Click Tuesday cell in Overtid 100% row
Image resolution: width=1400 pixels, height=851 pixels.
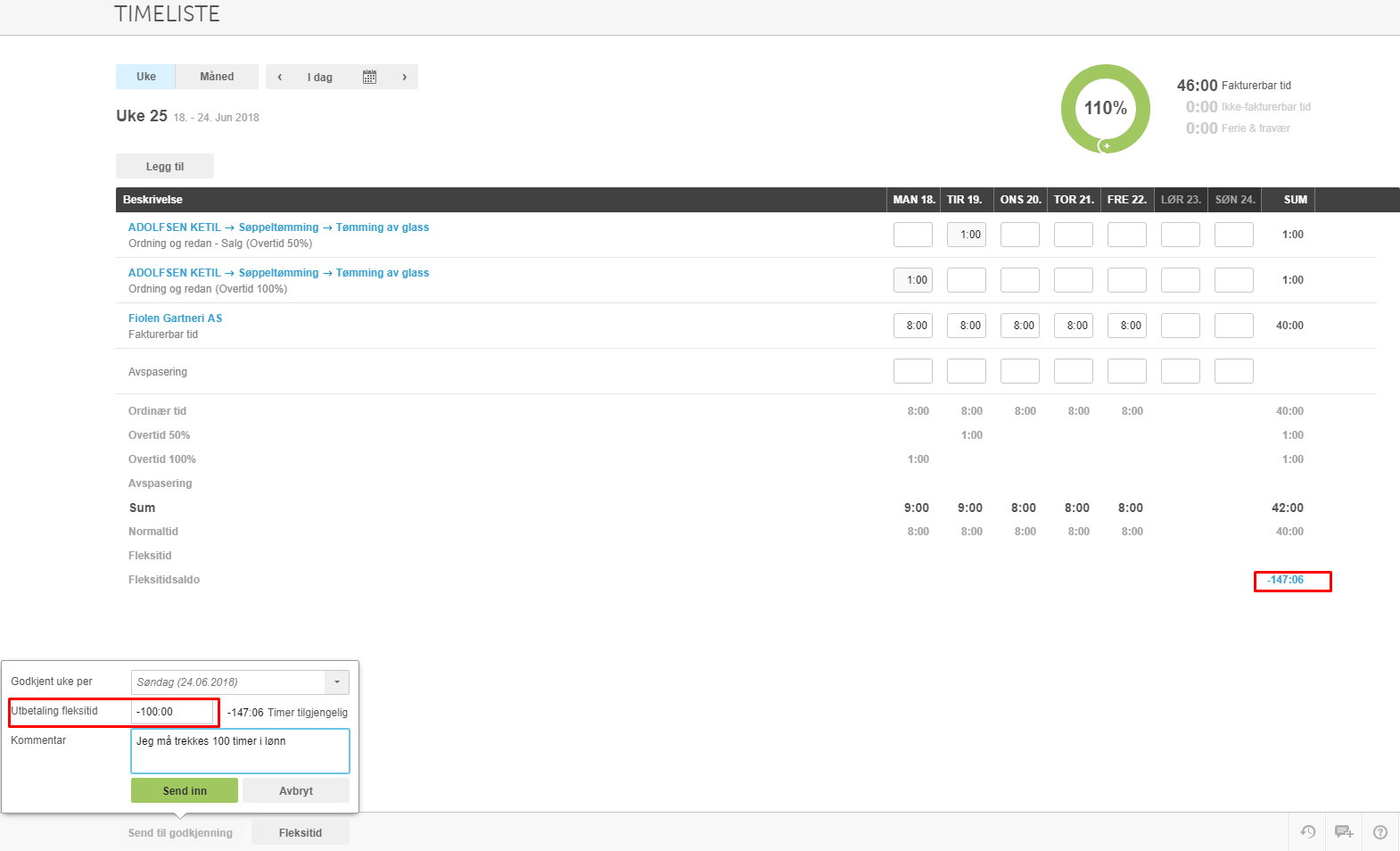coord(967,280)
